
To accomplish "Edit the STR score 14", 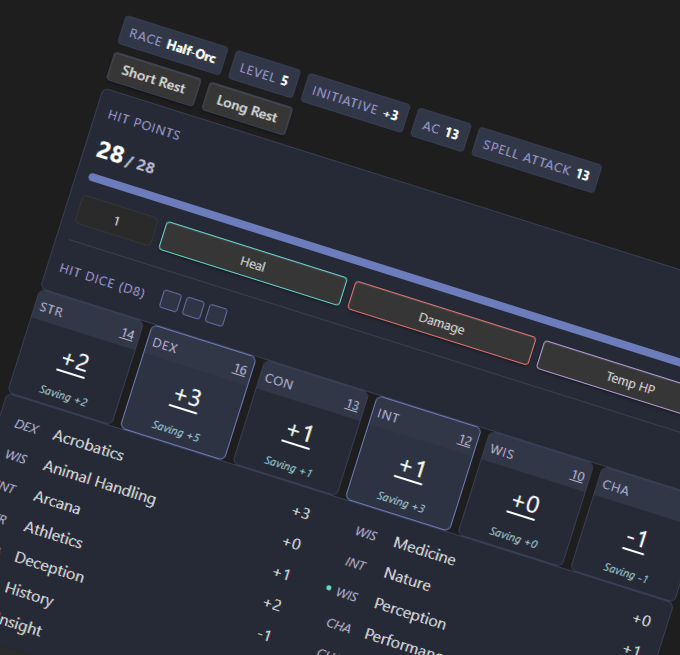I will point(128,334).
